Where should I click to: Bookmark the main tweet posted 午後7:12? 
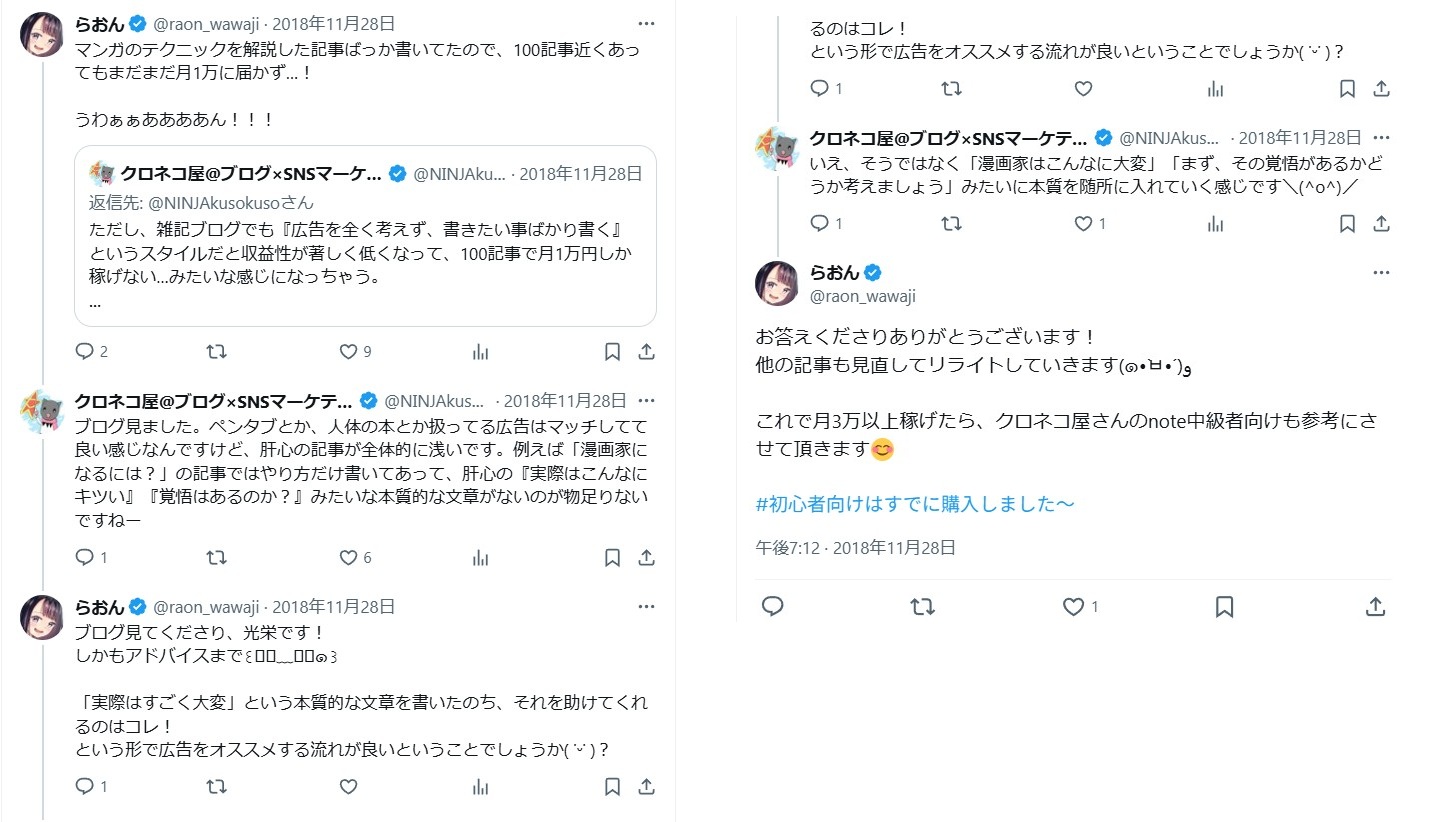1224,606
